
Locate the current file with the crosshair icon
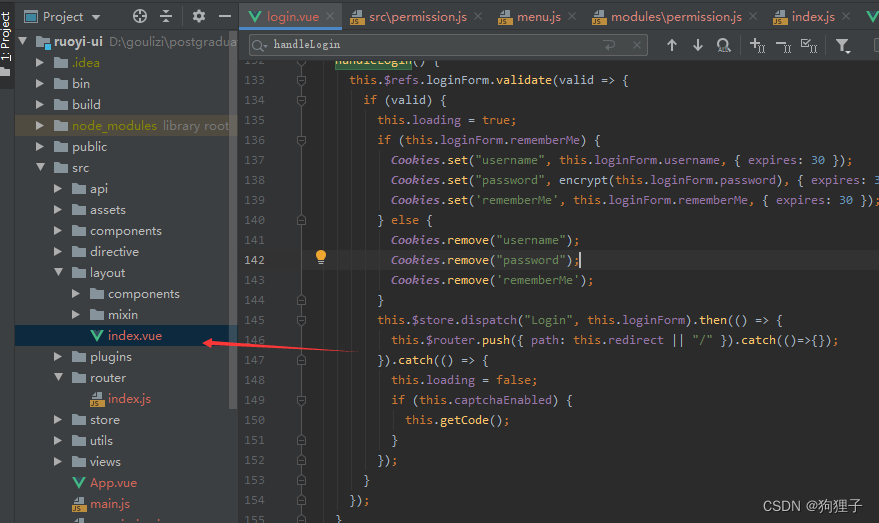pos(140,16)
